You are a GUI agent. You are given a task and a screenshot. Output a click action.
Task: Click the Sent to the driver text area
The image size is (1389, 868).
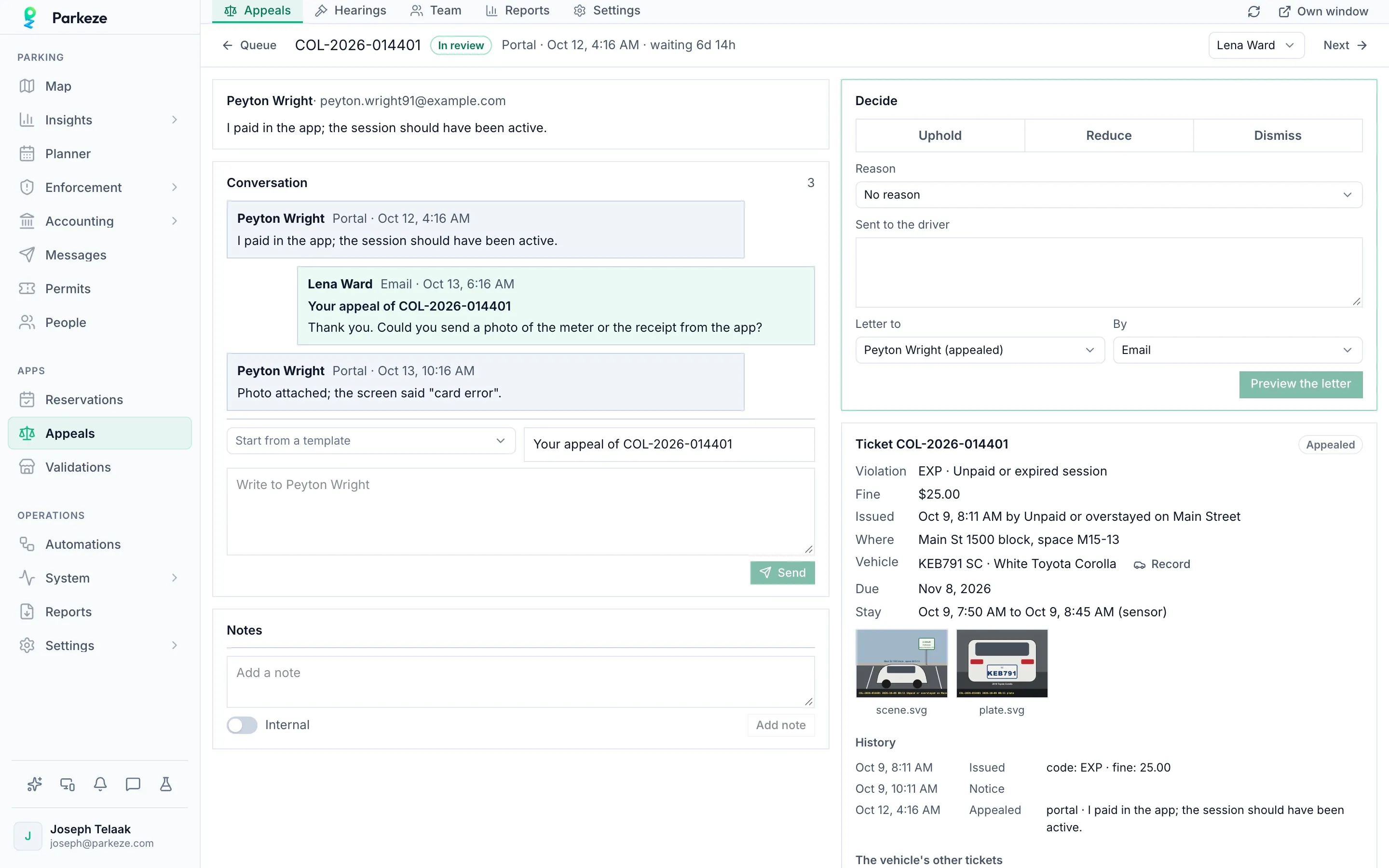coord(1108,272)
